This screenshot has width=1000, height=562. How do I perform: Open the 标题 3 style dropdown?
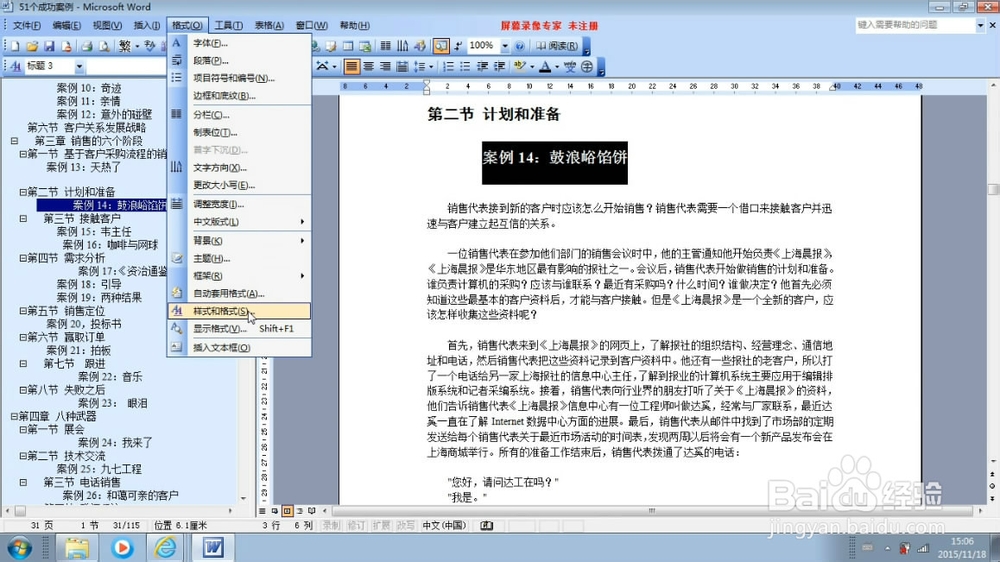[x=79, y=66]
